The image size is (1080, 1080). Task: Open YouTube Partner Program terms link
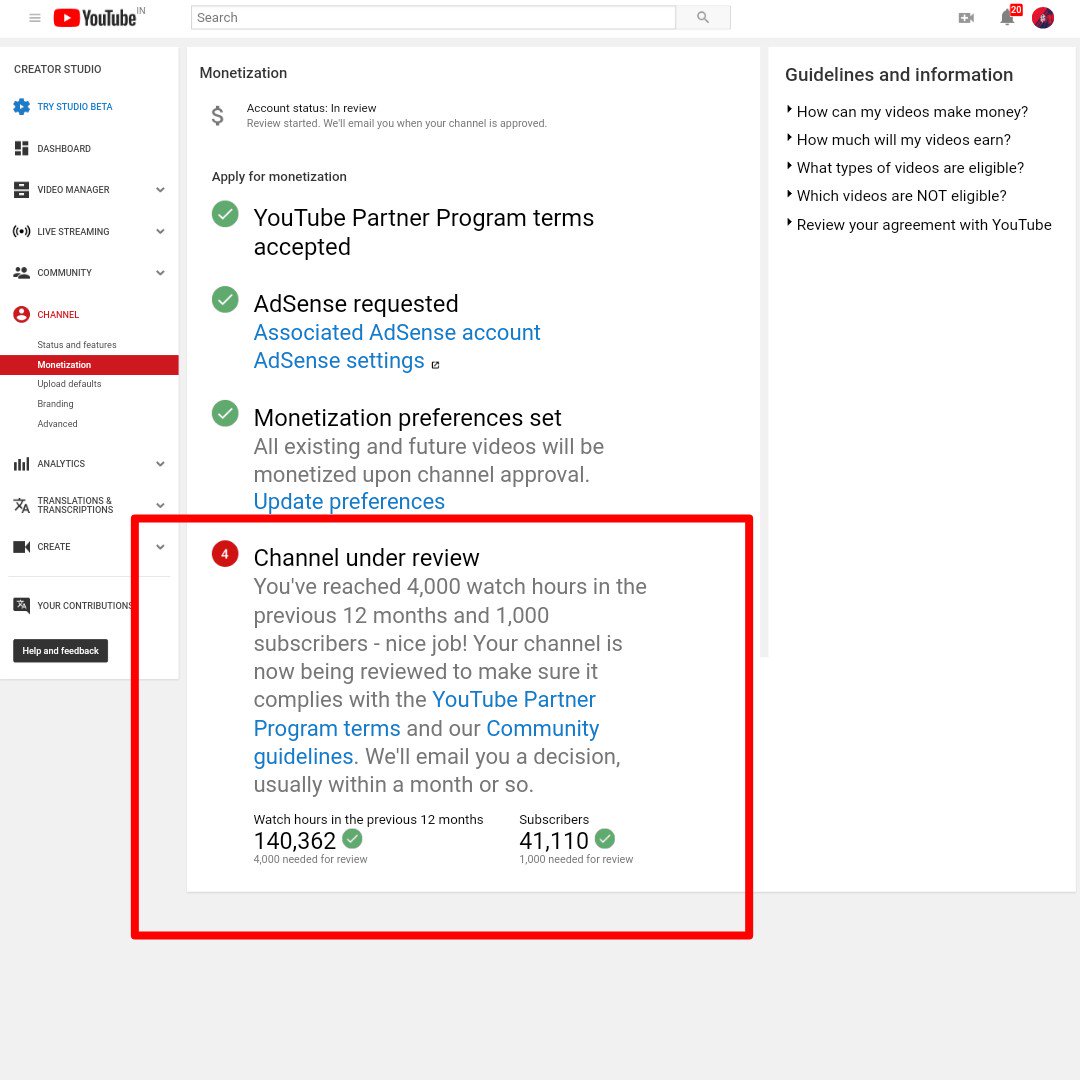[x=514, y=700]
